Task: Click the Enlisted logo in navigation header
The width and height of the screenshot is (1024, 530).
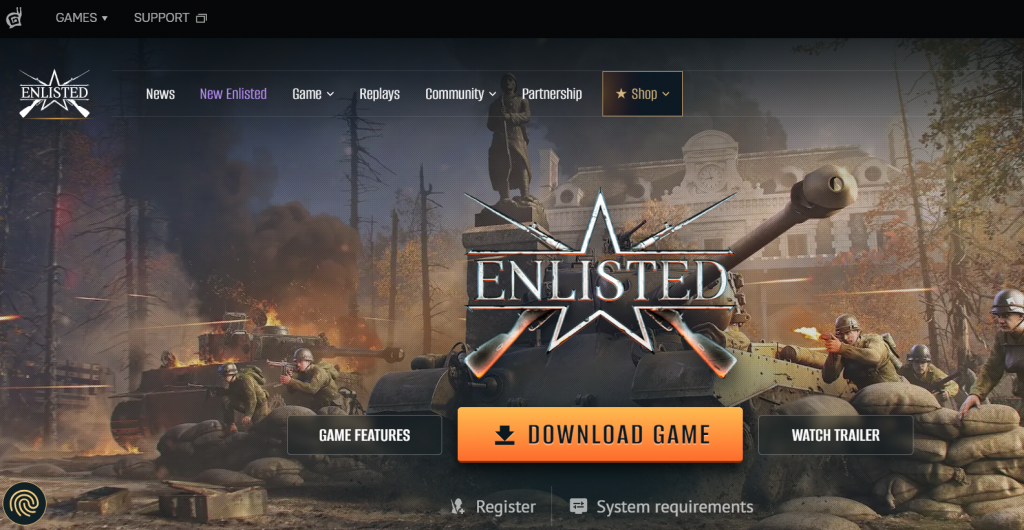Action: coord(54,94)
